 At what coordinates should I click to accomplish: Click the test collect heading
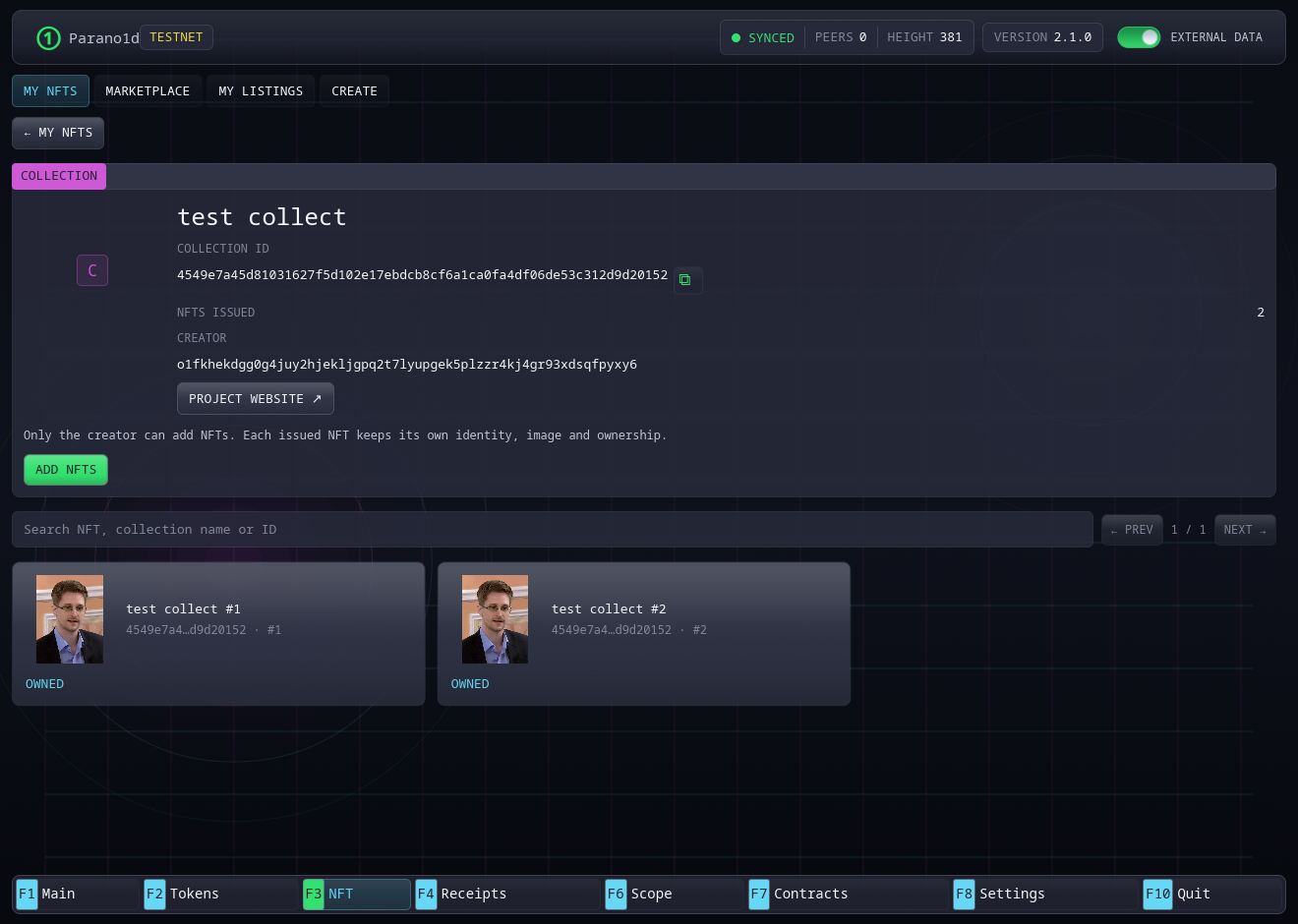pos(262,217)
